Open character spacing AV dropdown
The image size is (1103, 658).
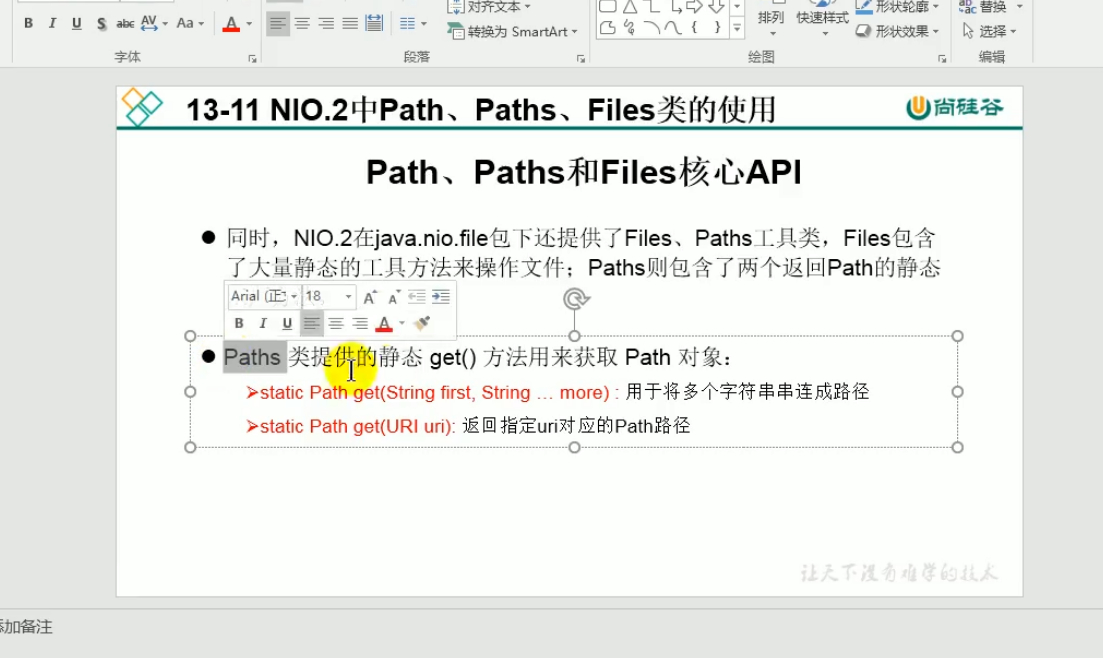click(154, 23)
